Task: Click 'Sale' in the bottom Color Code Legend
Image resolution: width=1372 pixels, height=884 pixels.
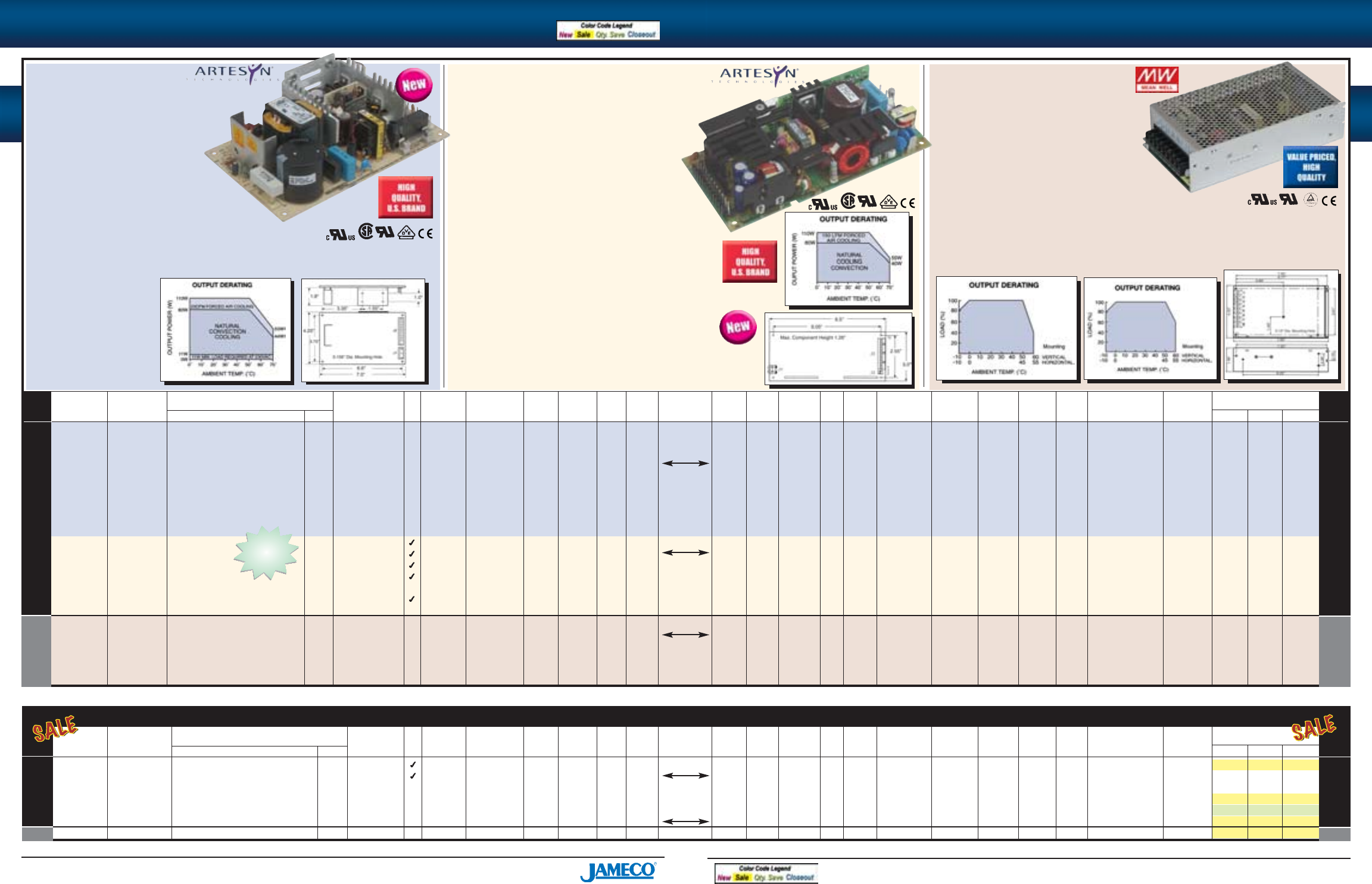Action: 742,877
